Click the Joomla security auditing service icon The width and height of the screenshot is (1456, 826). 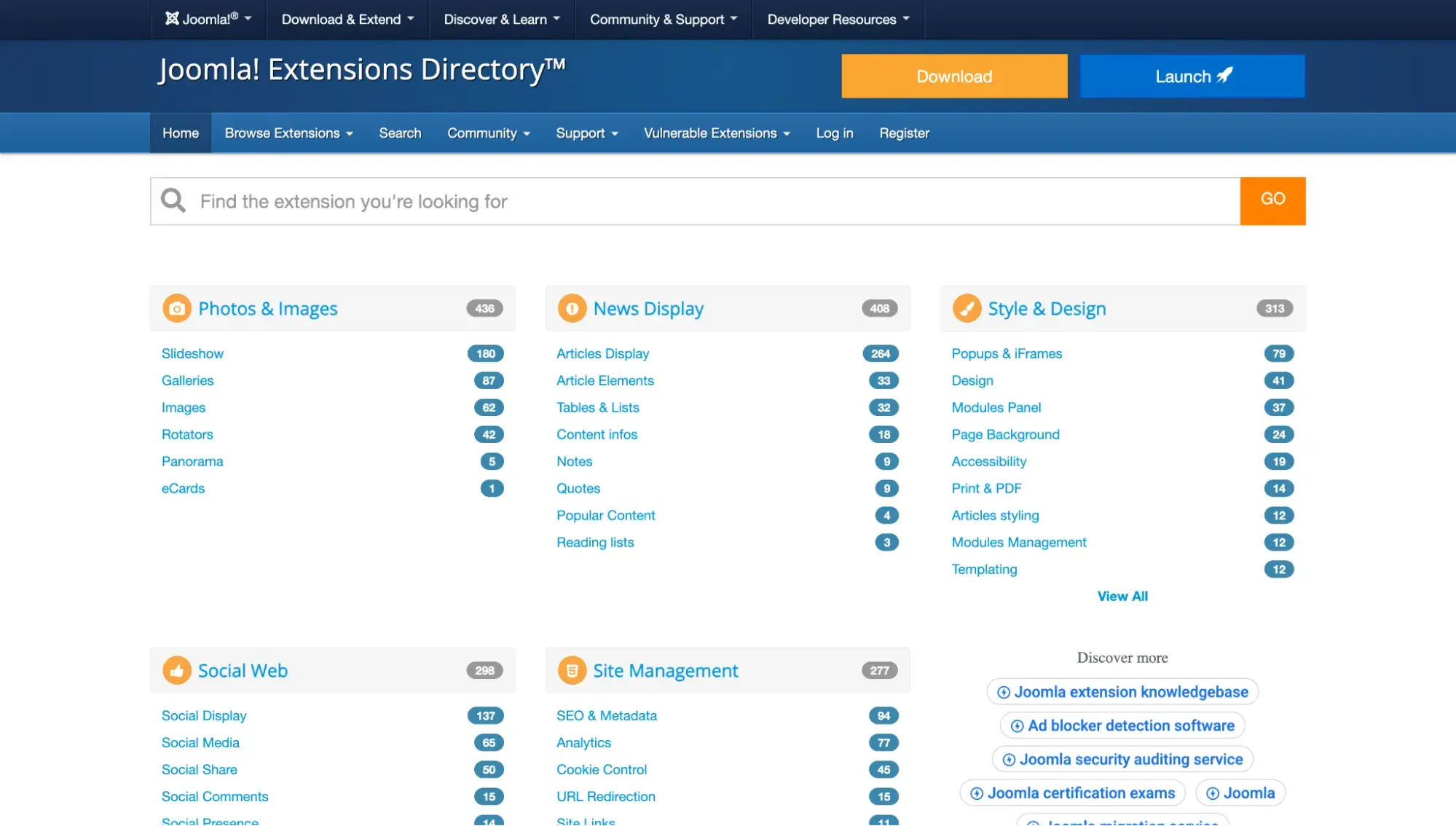coord(1007,759)
